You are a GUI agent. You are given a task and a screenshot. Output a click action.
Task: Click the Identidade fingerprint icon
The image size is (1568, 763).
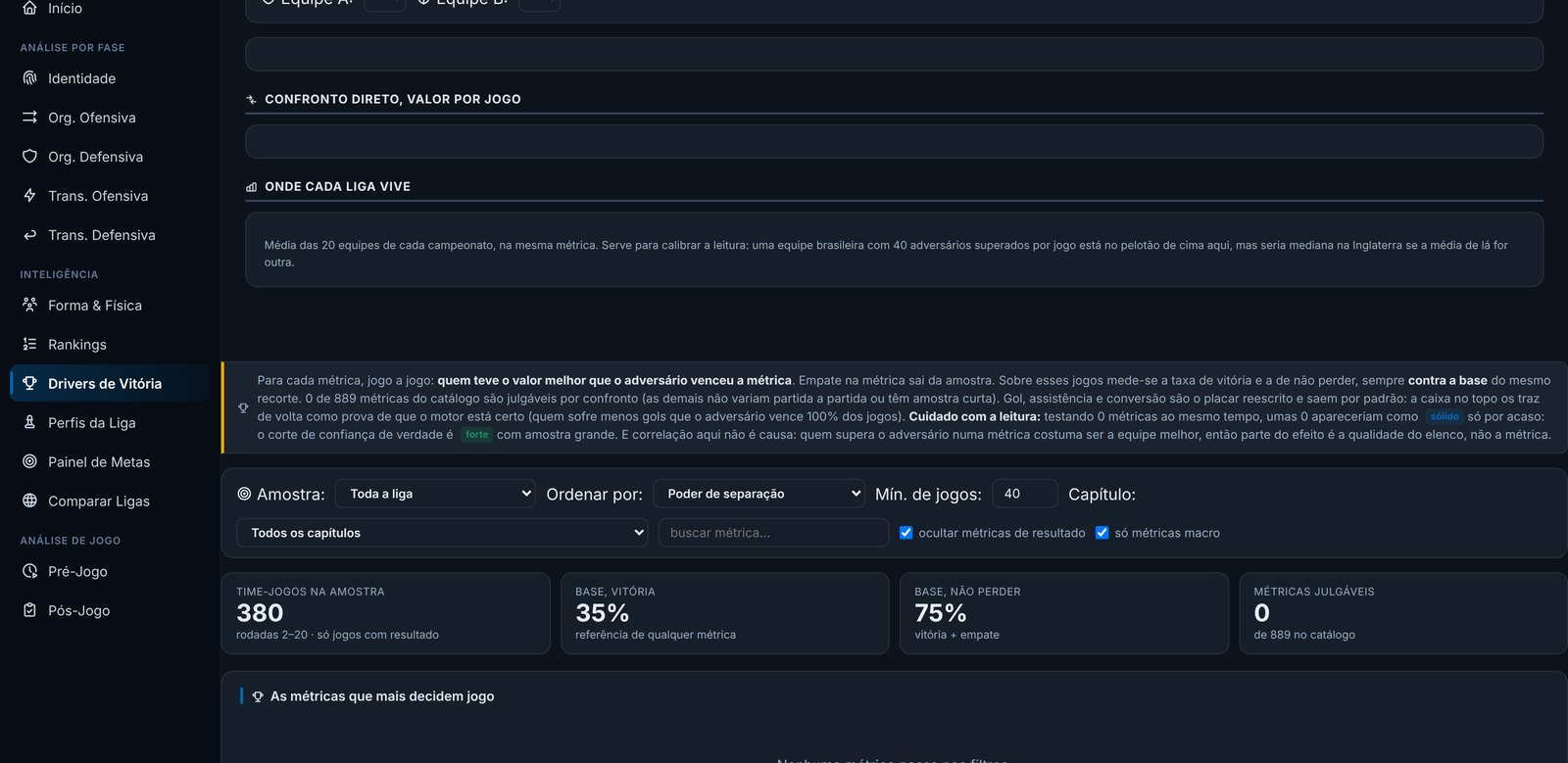pos(29,78)
